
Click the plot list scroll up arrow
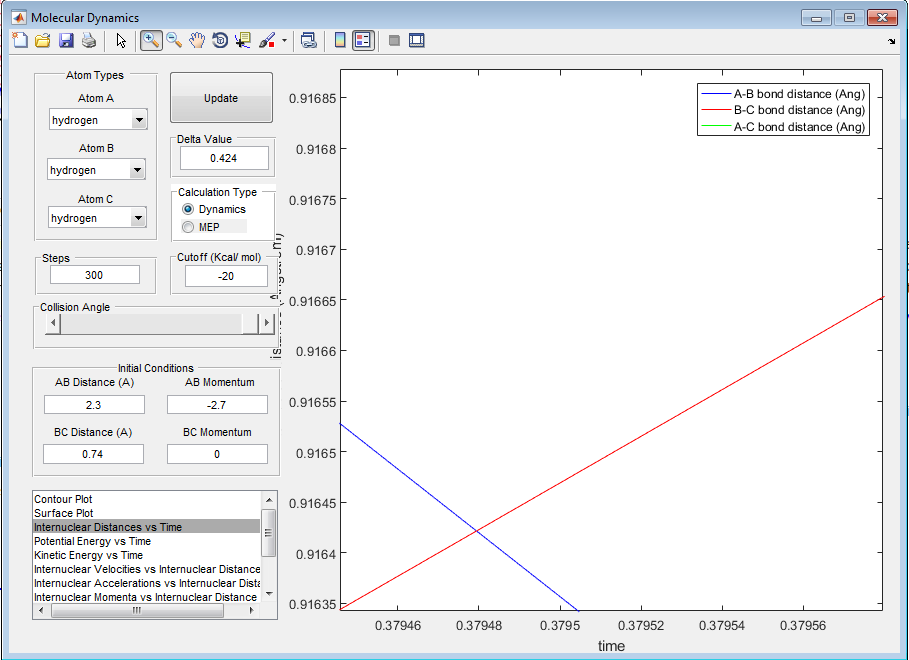pos(268,499)
